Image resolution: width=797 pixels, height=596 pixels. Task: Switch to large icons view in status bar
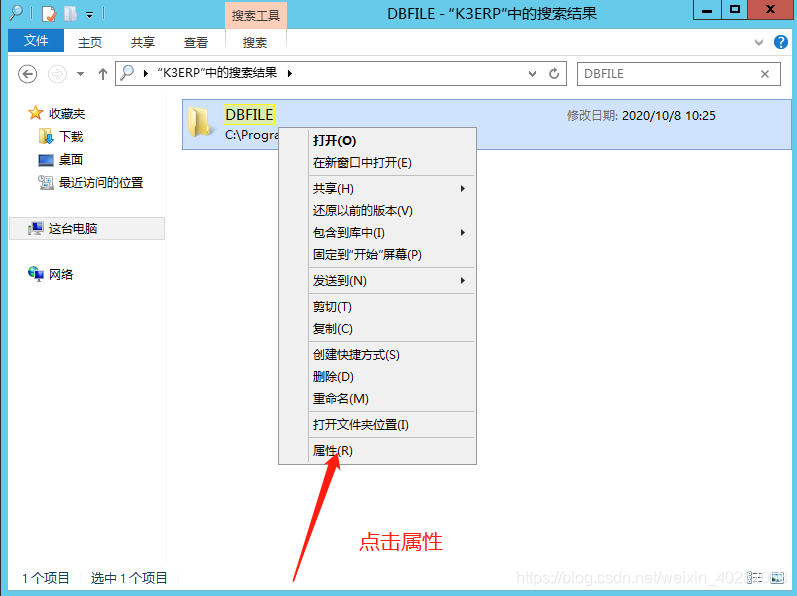tap(777, 577)
